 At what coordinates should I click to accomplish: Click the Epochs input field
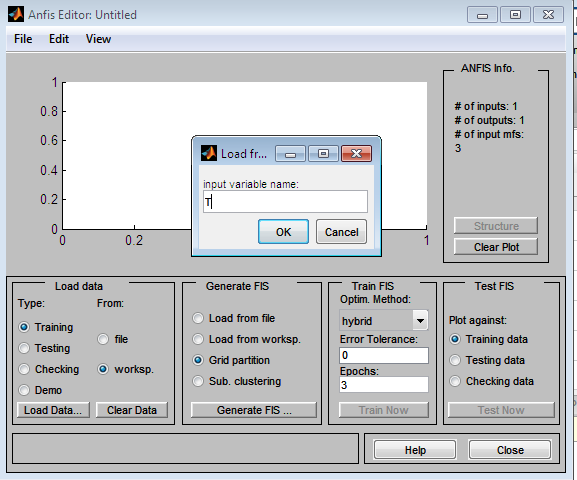pyautogui.click(x=384, y=385)
